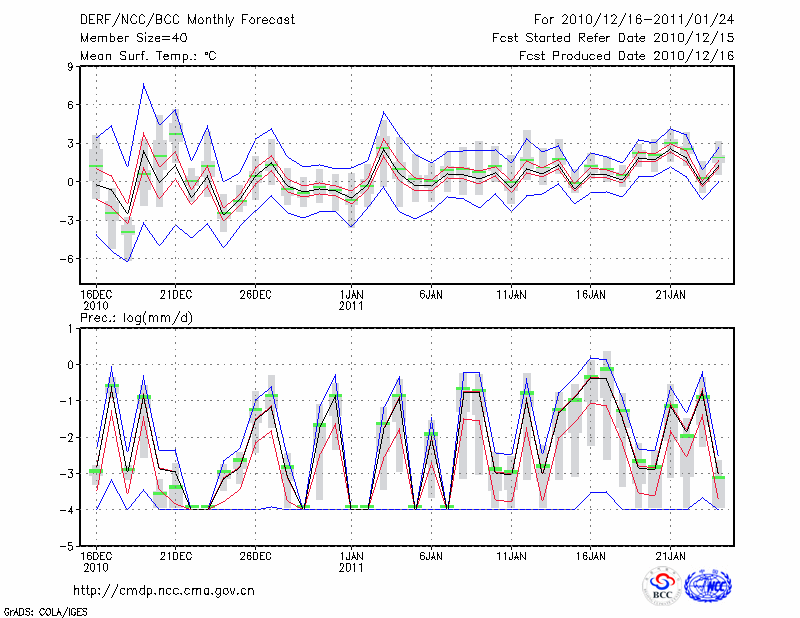Viewport: 800px width, 618px height.
Task: Click the -5 value on precipitation y-axis
Action: [68, 547]
